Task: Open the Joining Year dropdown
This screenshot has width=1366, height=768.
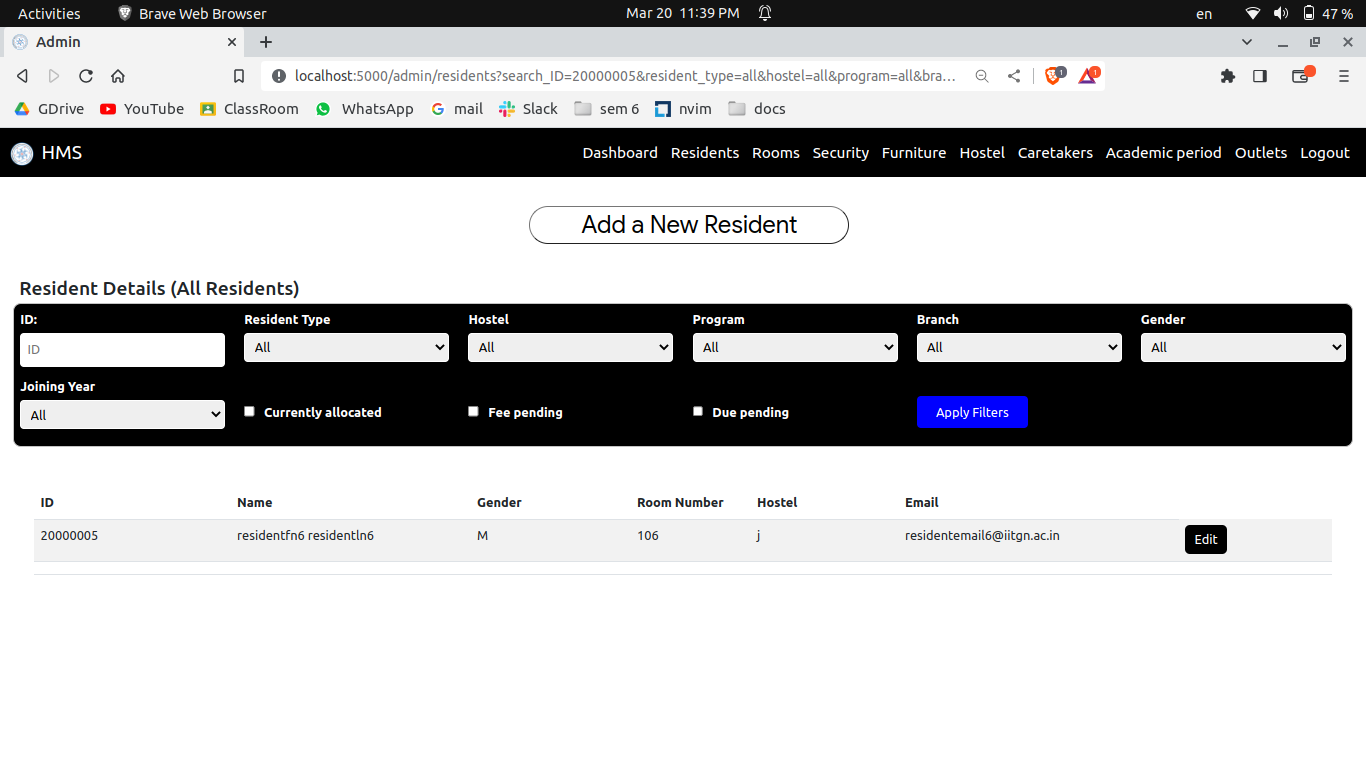Action: [122, 413]
